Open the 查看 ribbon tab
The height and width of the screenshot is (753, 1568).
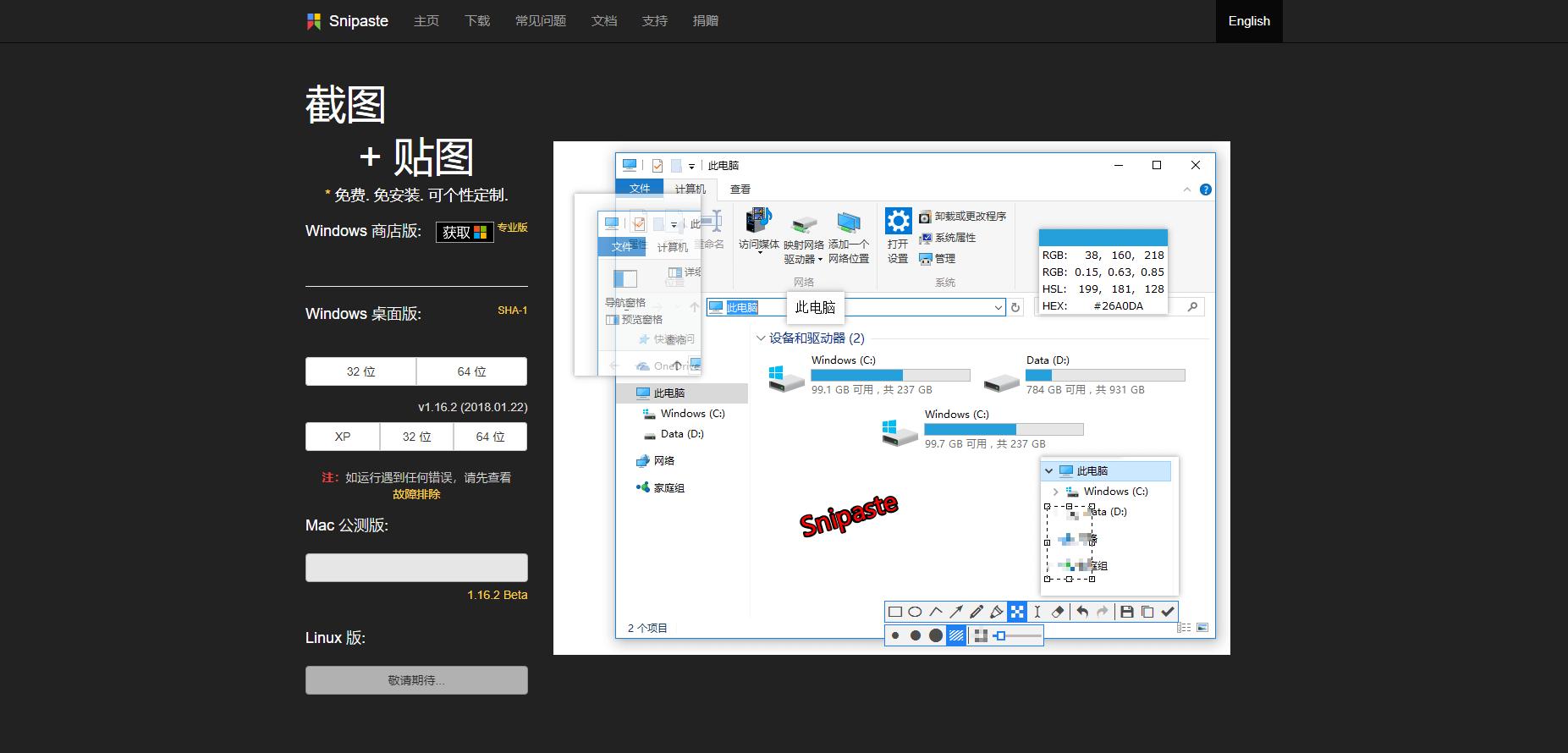tap(740, 190)
